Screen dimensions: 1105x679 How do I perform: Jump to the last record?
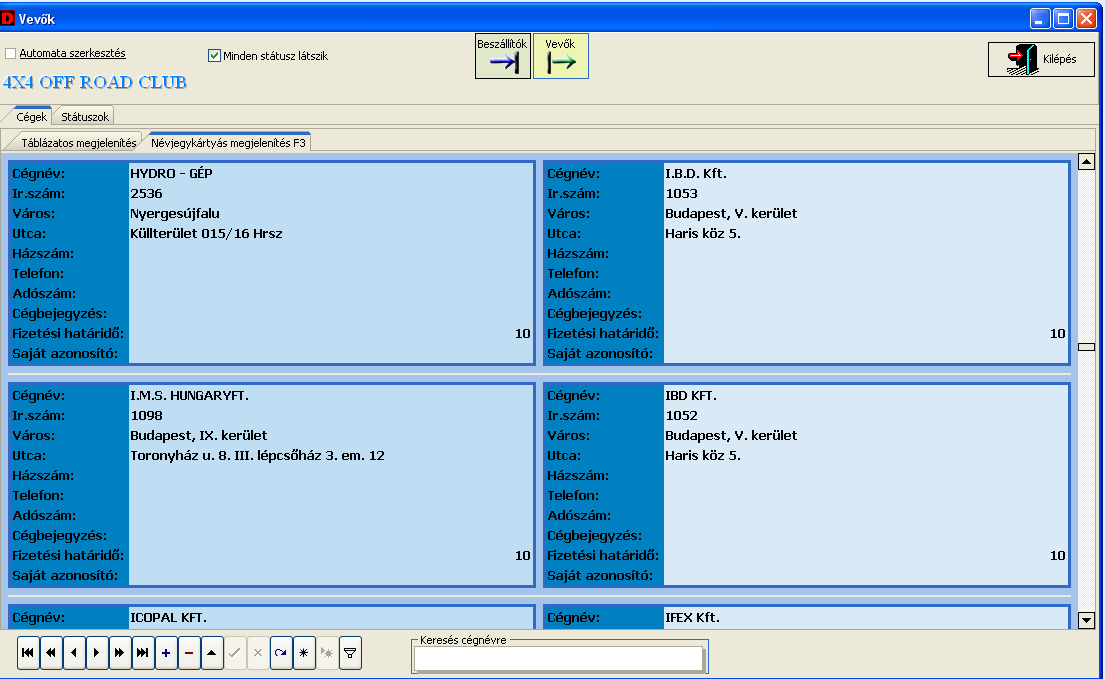[142, 653]
